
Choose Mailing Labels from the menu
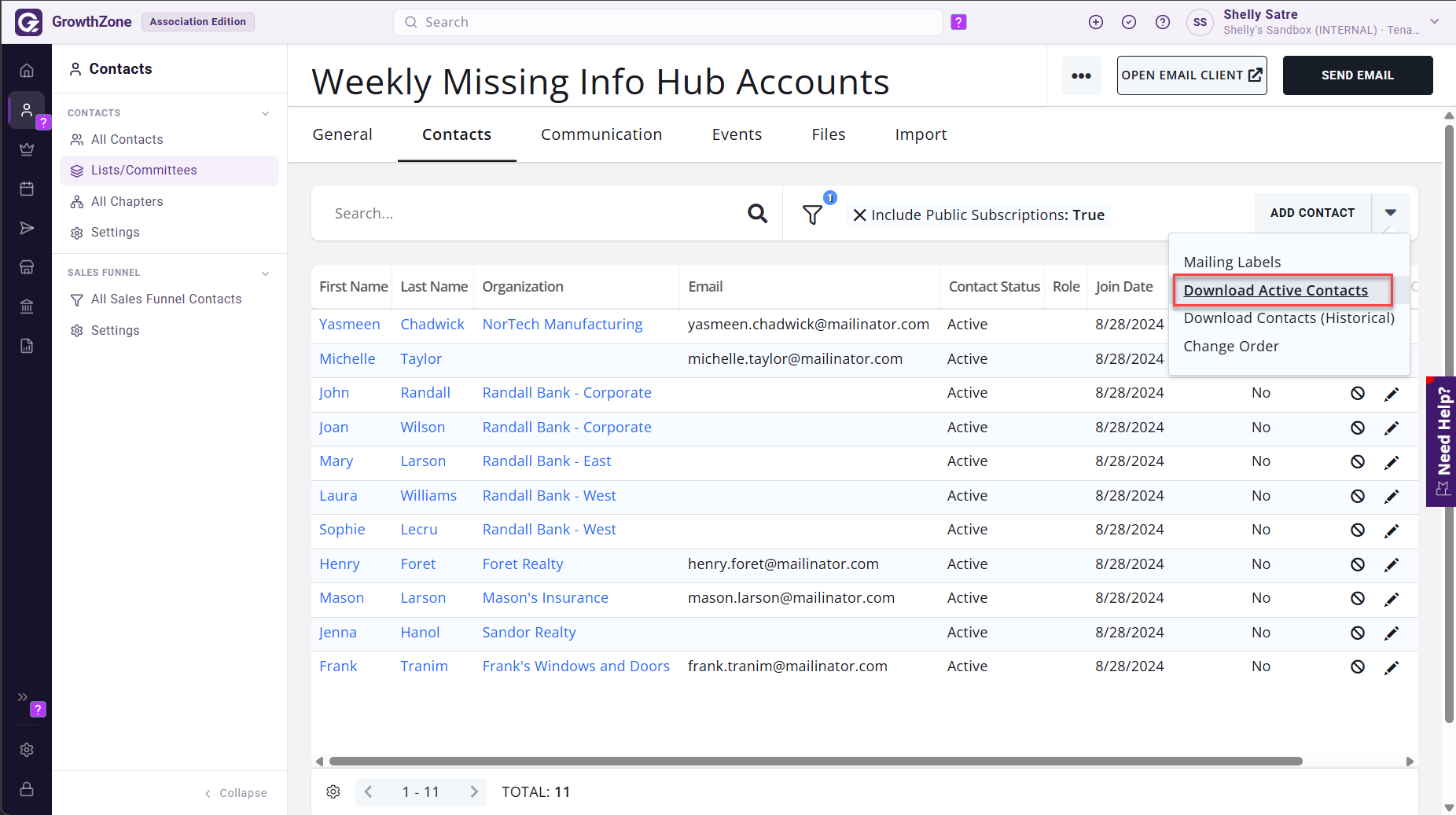pyautogui.click(x=1232, y=262)
